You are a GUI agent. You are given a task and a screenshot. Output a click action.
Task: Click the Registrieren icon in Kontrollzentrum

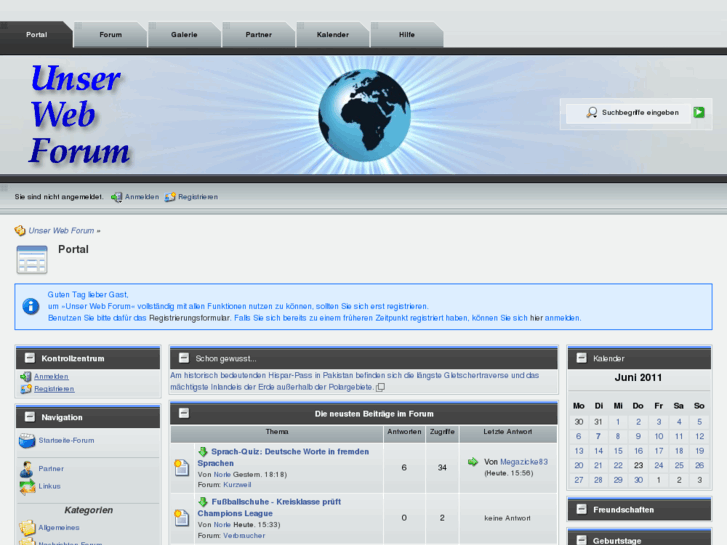(x=26, y=389)
